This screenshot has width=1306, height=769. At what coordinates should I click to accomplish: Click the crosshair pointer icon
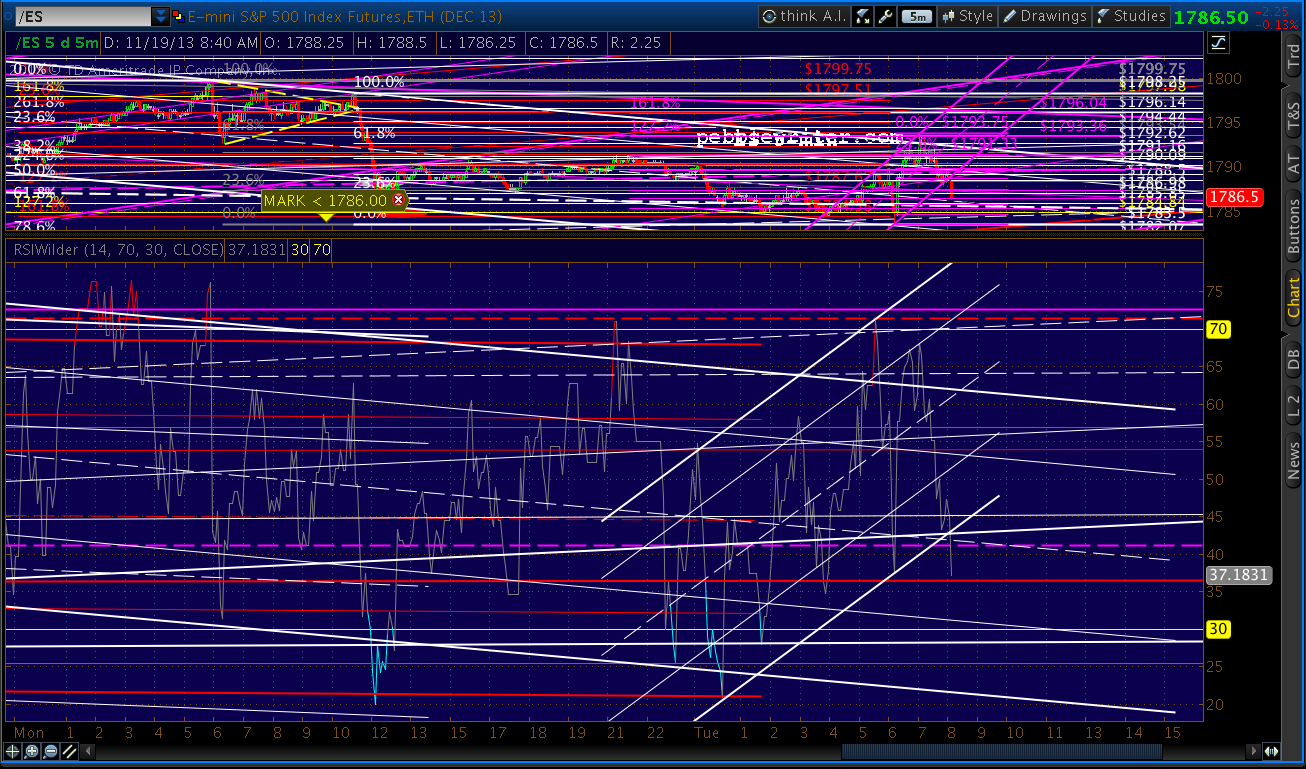coord(12,751)
